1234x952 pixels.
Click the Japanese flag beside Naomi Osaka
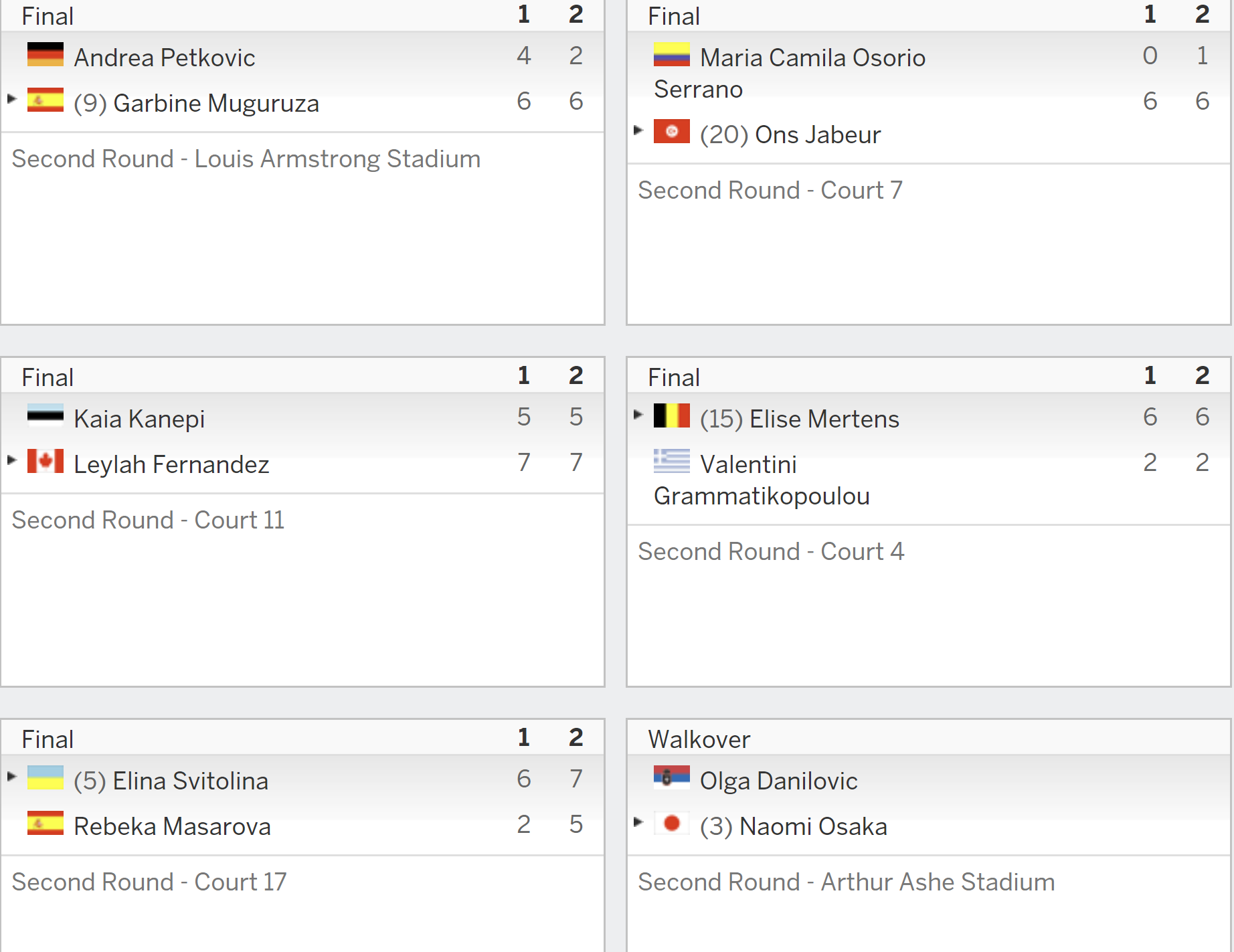click(672, 823)
